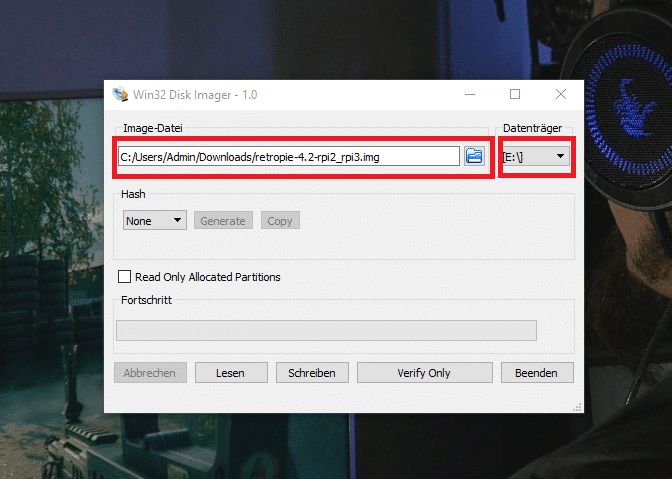Click the Hash group label
Screen dimensions: 672x479
point(133,194)
